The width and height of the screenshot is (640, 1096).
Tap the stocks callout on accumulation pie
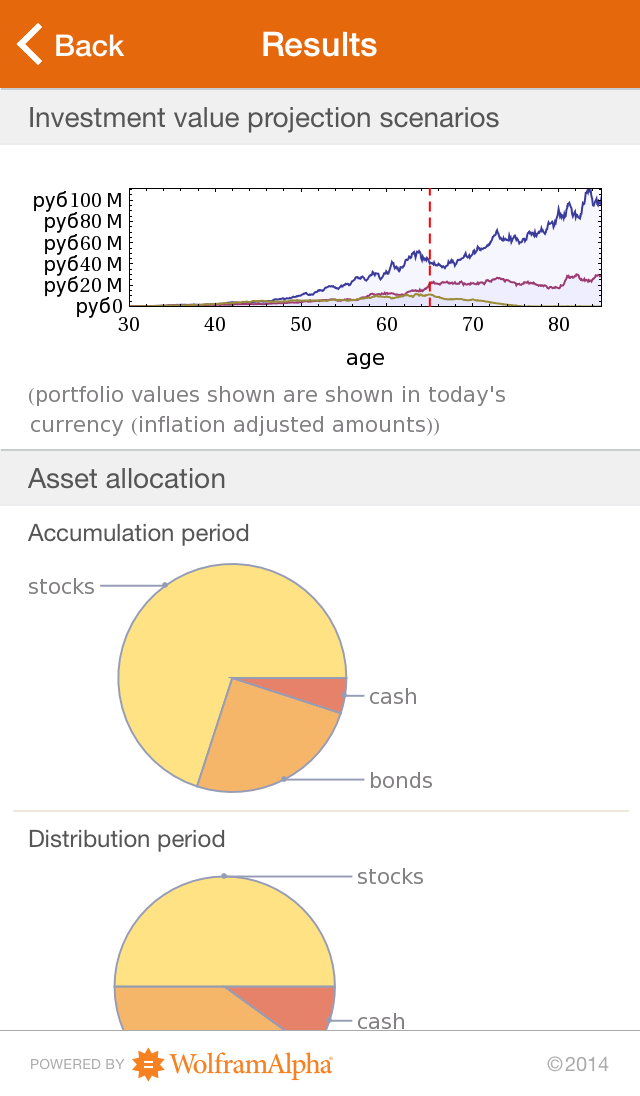click(60, 586)
